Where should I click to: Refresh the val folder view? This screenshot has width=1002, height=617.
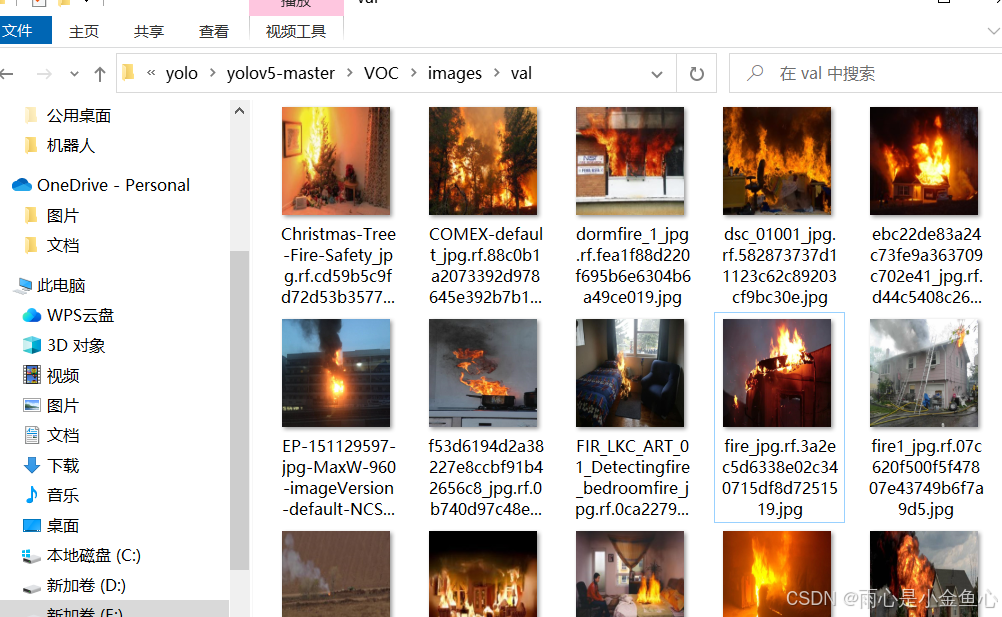(697, 74)
